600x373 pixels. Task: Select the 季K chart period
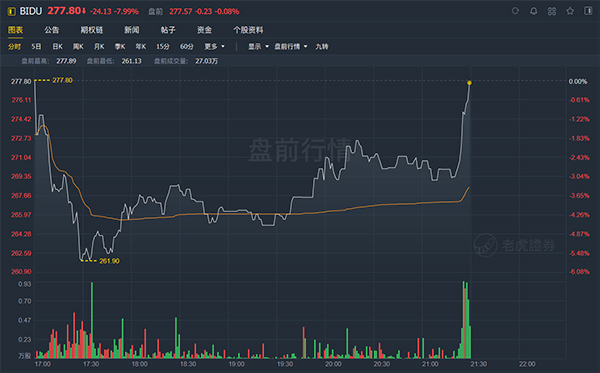point(120,47)
